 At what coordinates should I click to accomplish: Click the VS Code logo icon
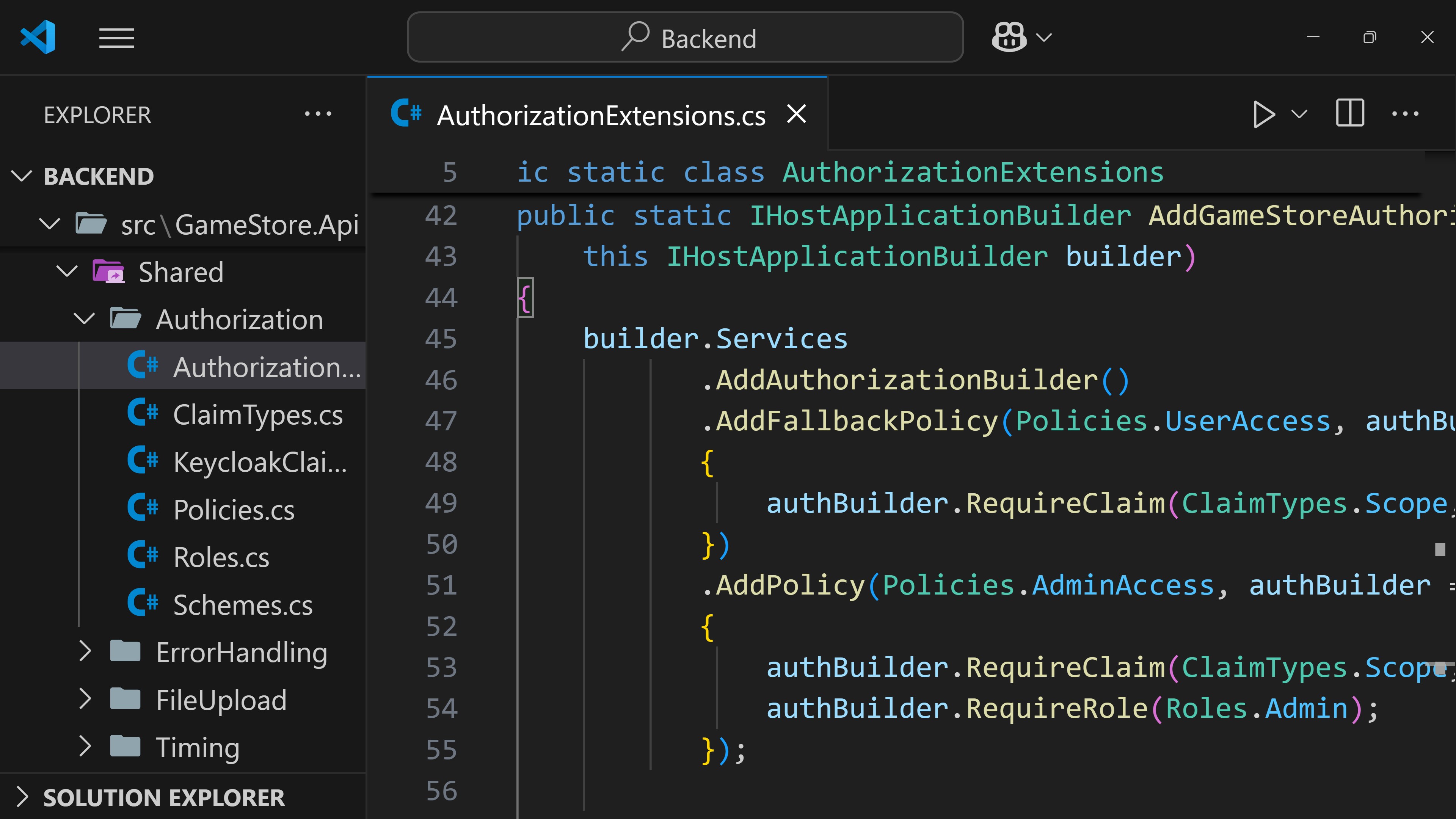point(38,37)
